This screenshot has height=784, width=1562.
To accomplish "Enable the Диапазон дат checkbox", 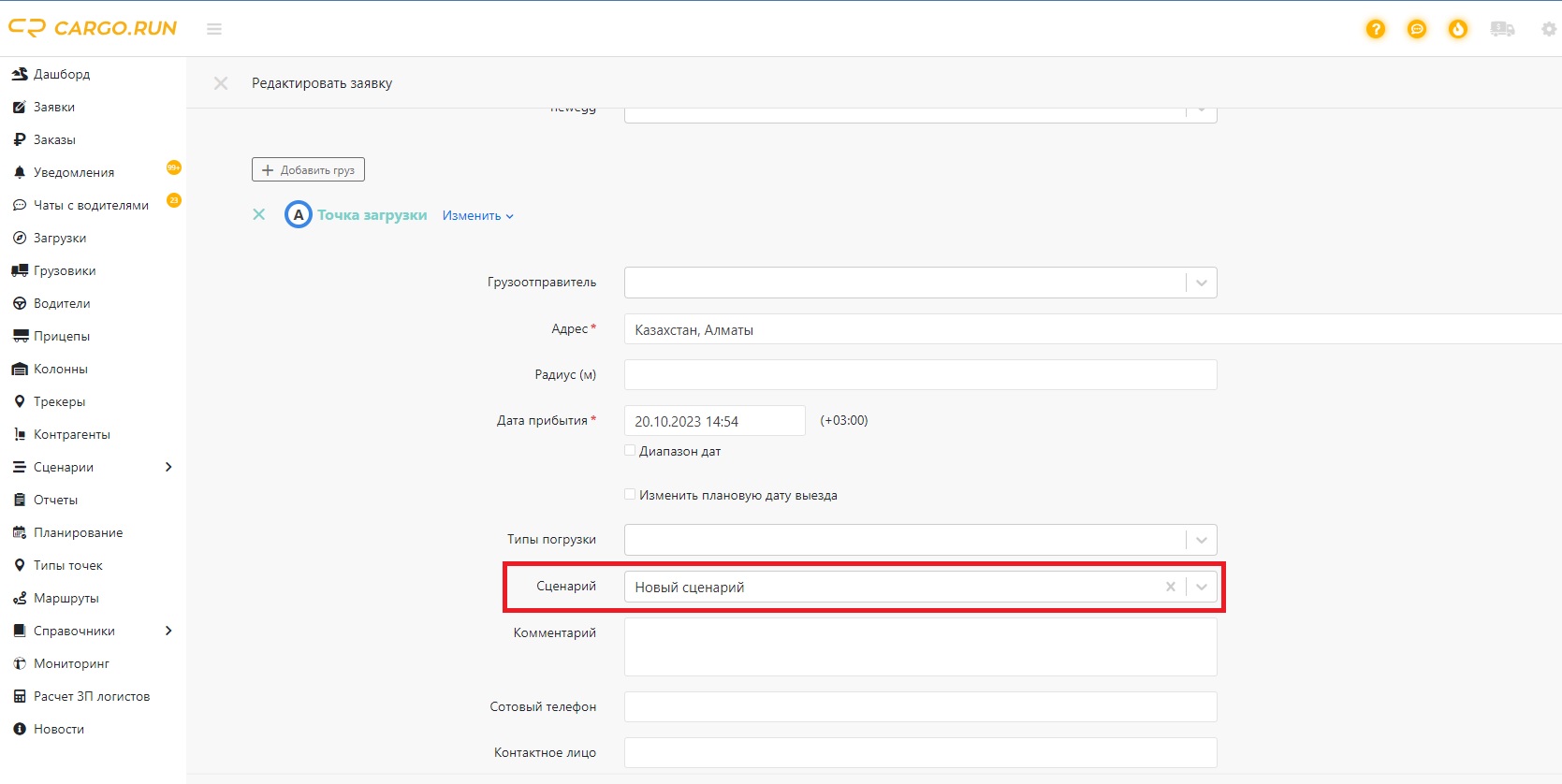I will (x=630, y=451).
